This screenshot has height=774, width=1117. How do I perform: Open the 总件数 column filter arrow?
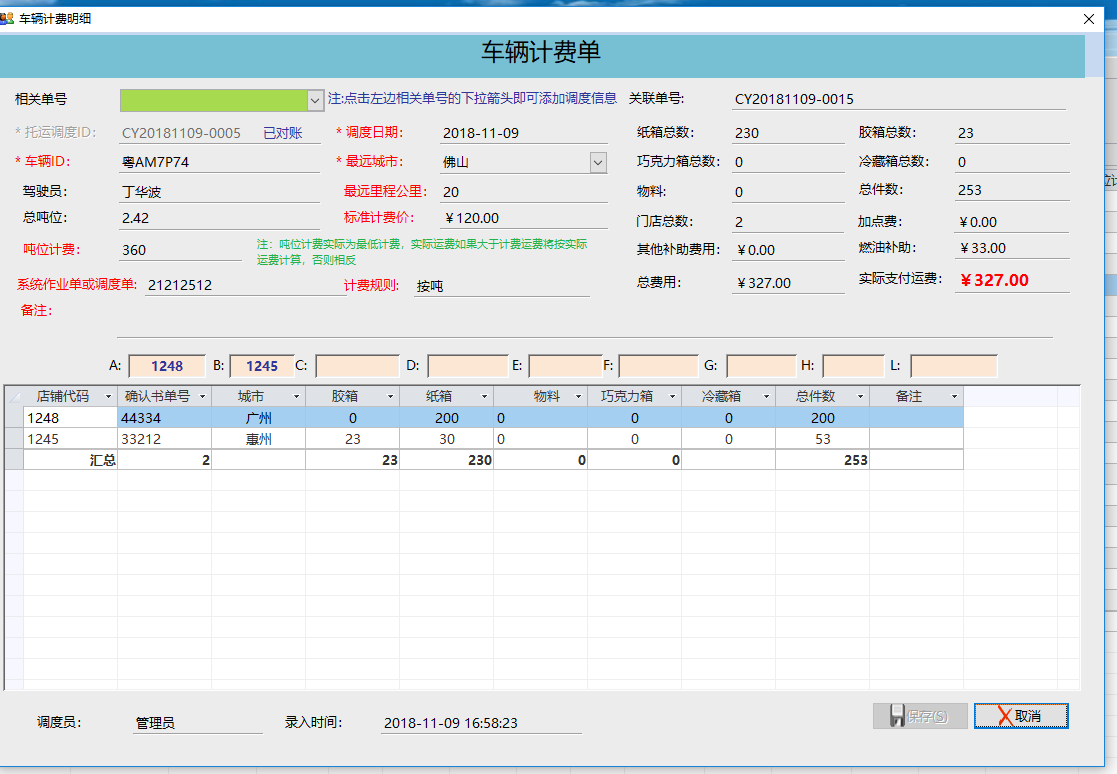pos(861,397)
